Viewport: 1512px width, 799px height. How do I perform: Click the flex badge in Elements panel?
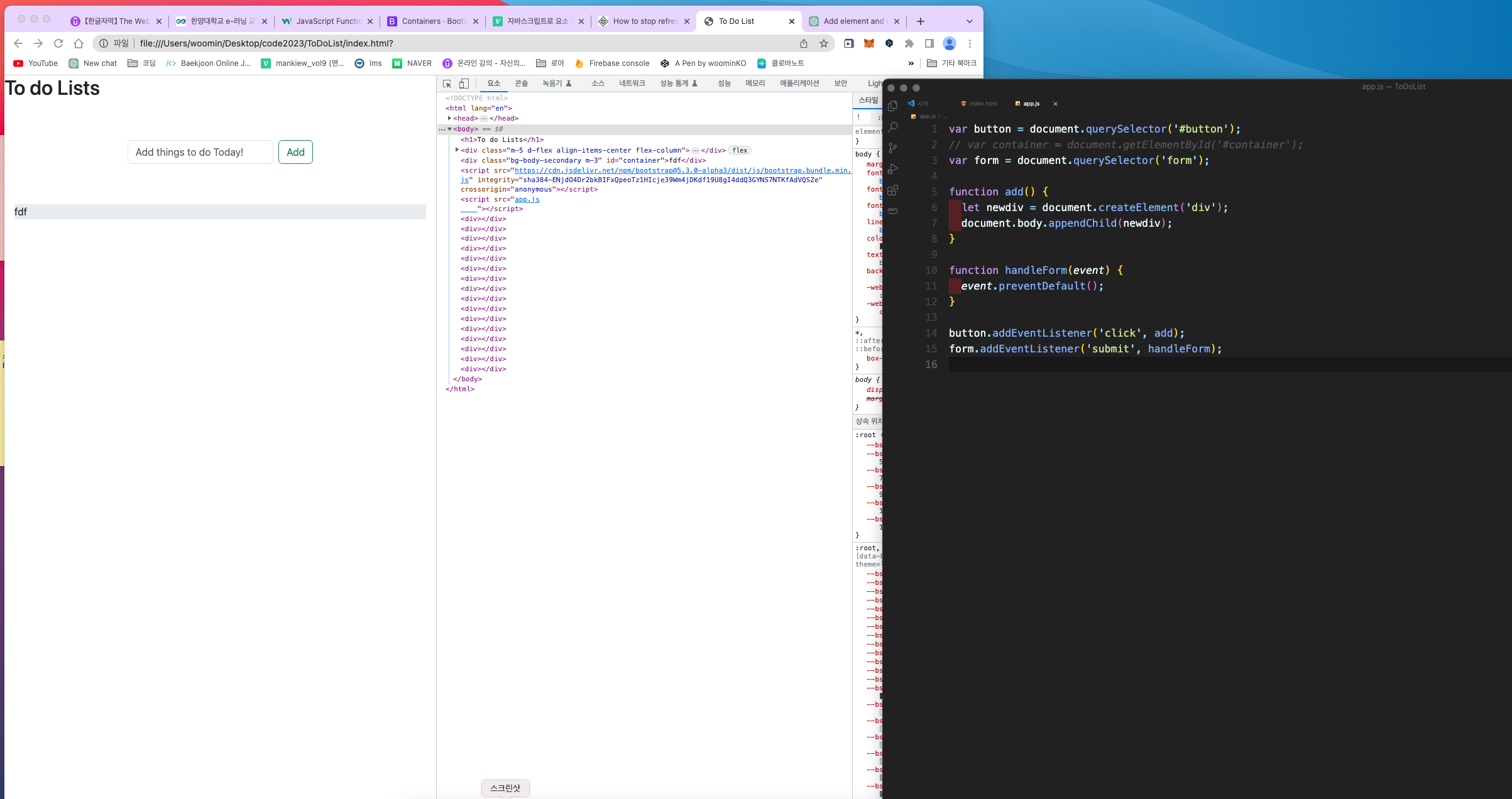[x=740, y=150]
